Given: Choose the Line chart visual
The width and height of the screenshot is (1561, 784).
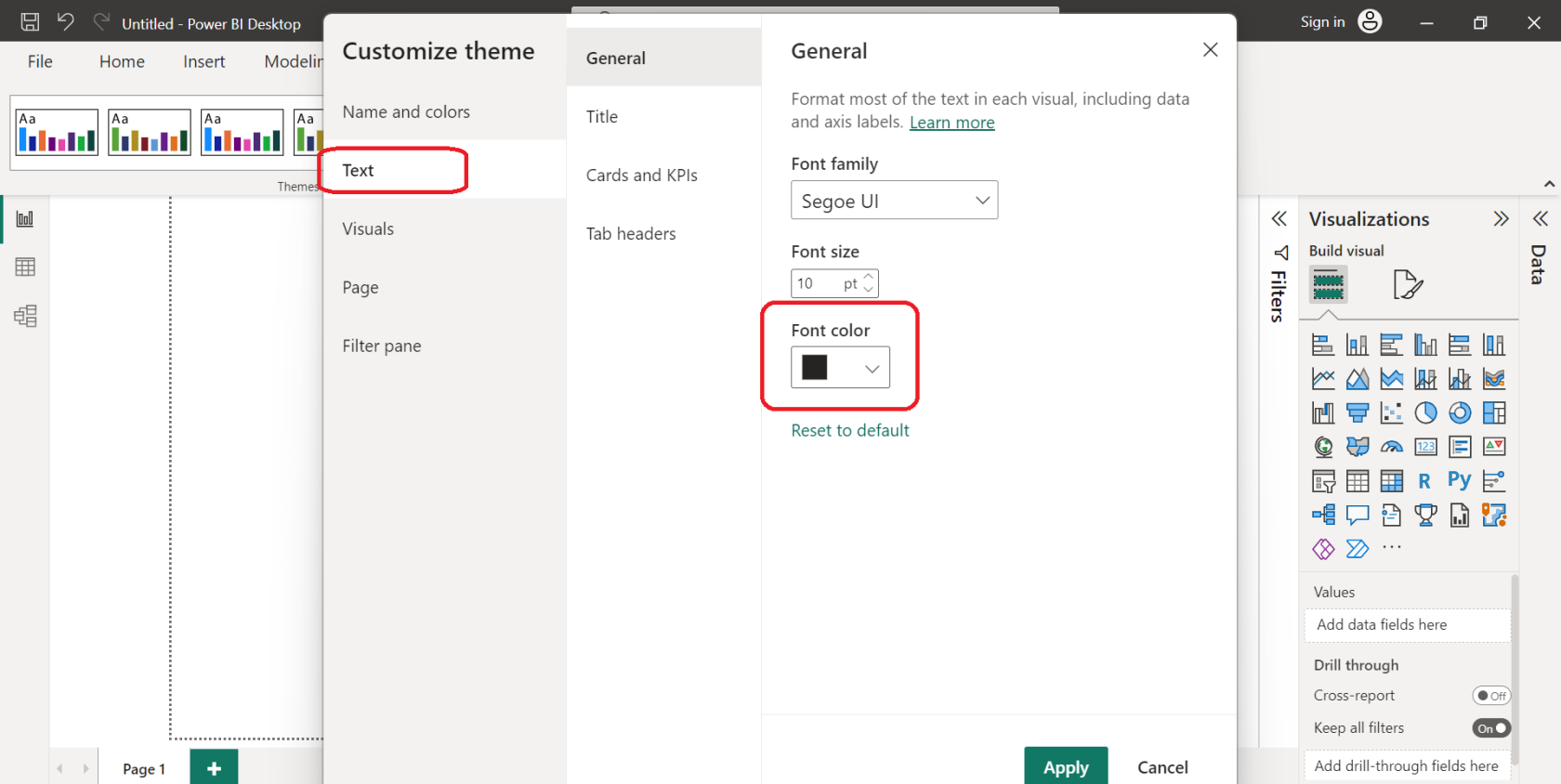Looking at the screenshot, I should click(x=1323, y=379).
